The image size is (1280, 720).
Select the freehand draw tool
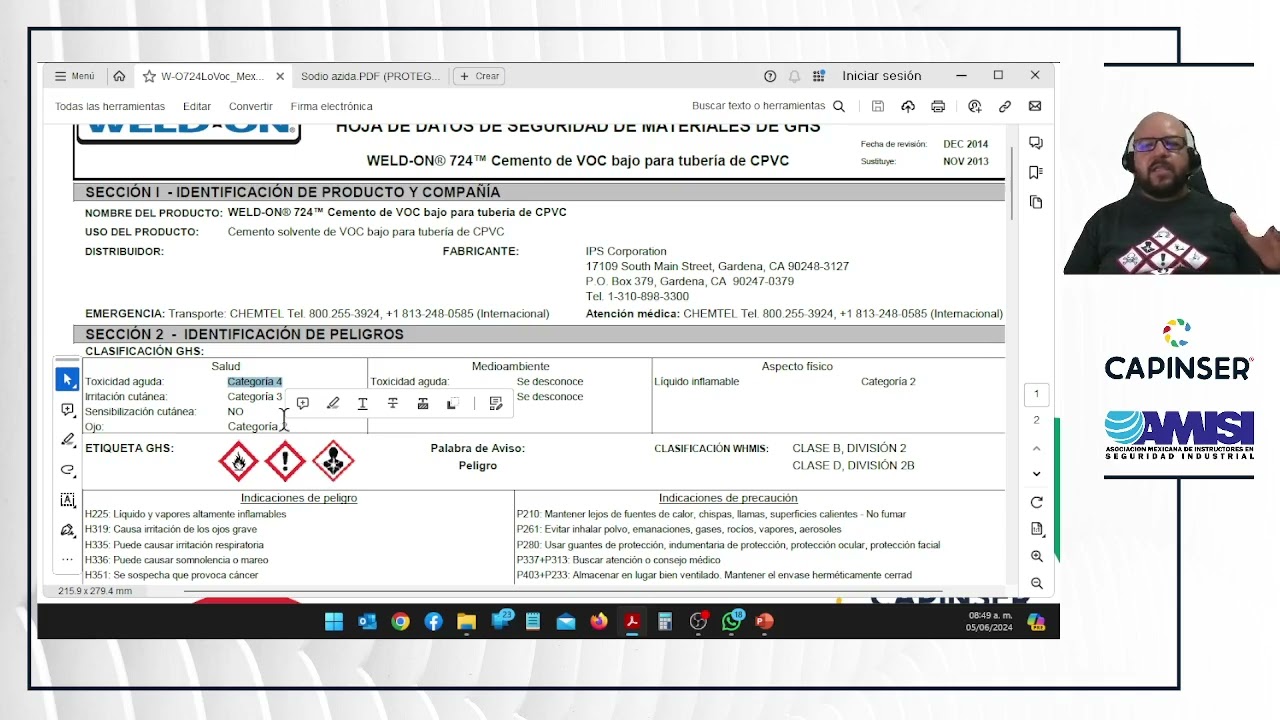point(67,469)
